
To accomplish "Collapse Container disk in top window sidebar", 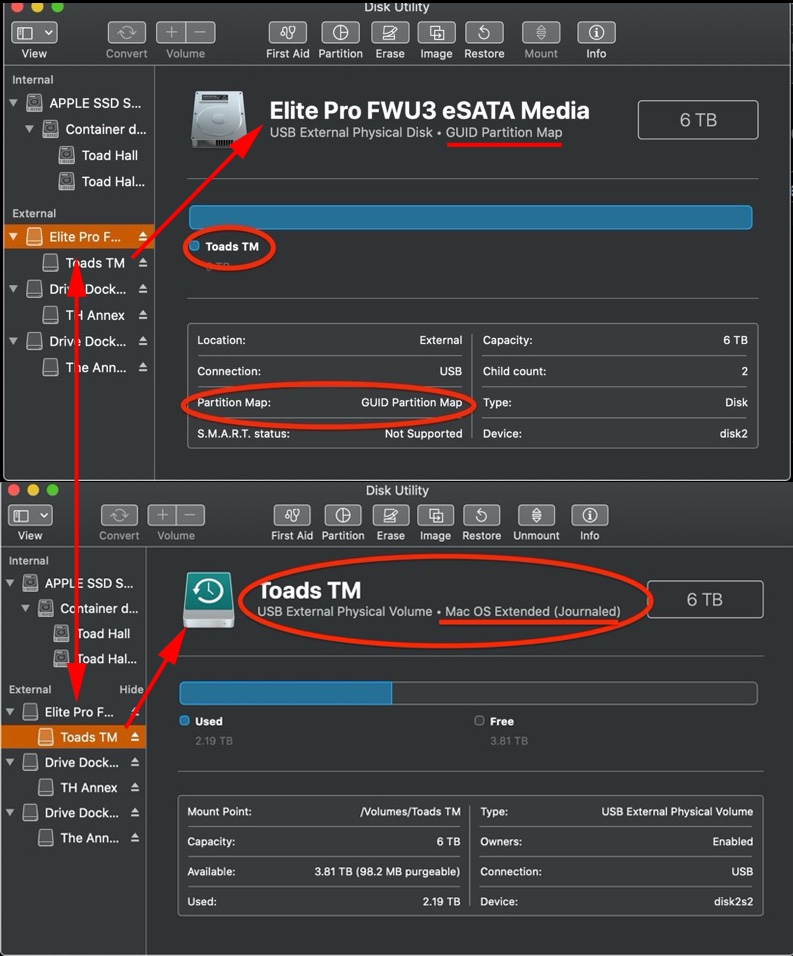I will [x=29, y=129].
